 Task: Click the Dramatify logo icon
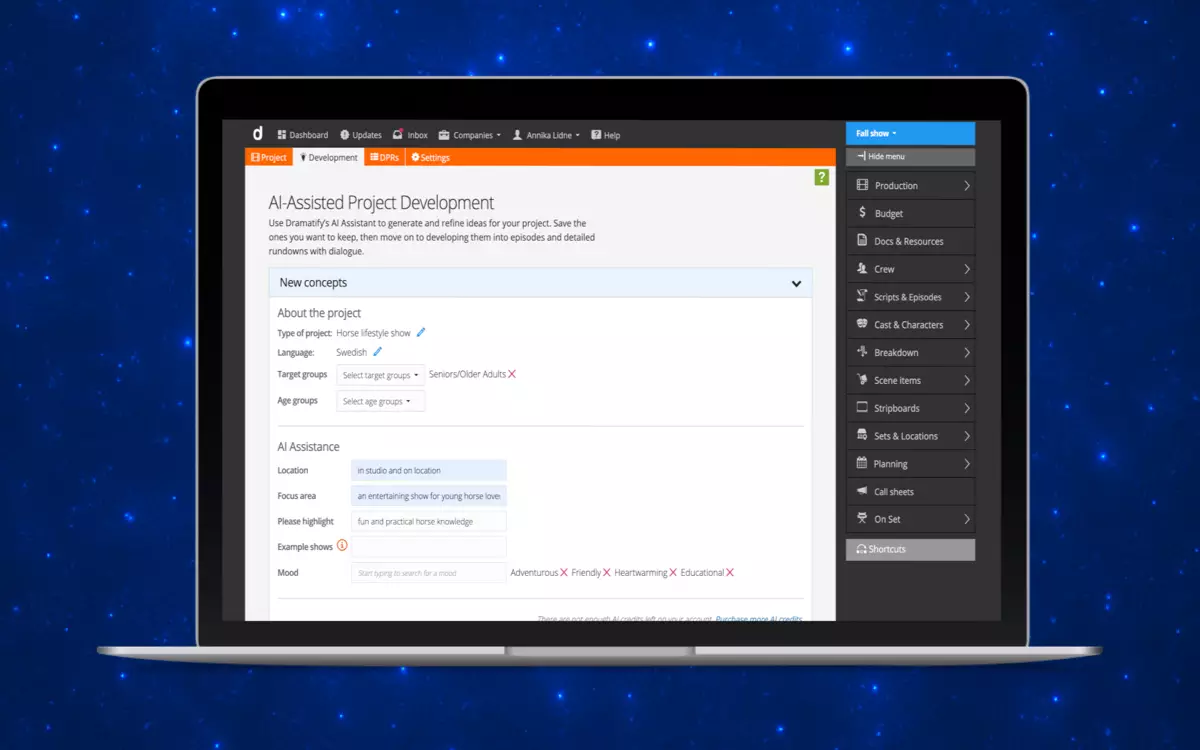[x=258, y=134]
